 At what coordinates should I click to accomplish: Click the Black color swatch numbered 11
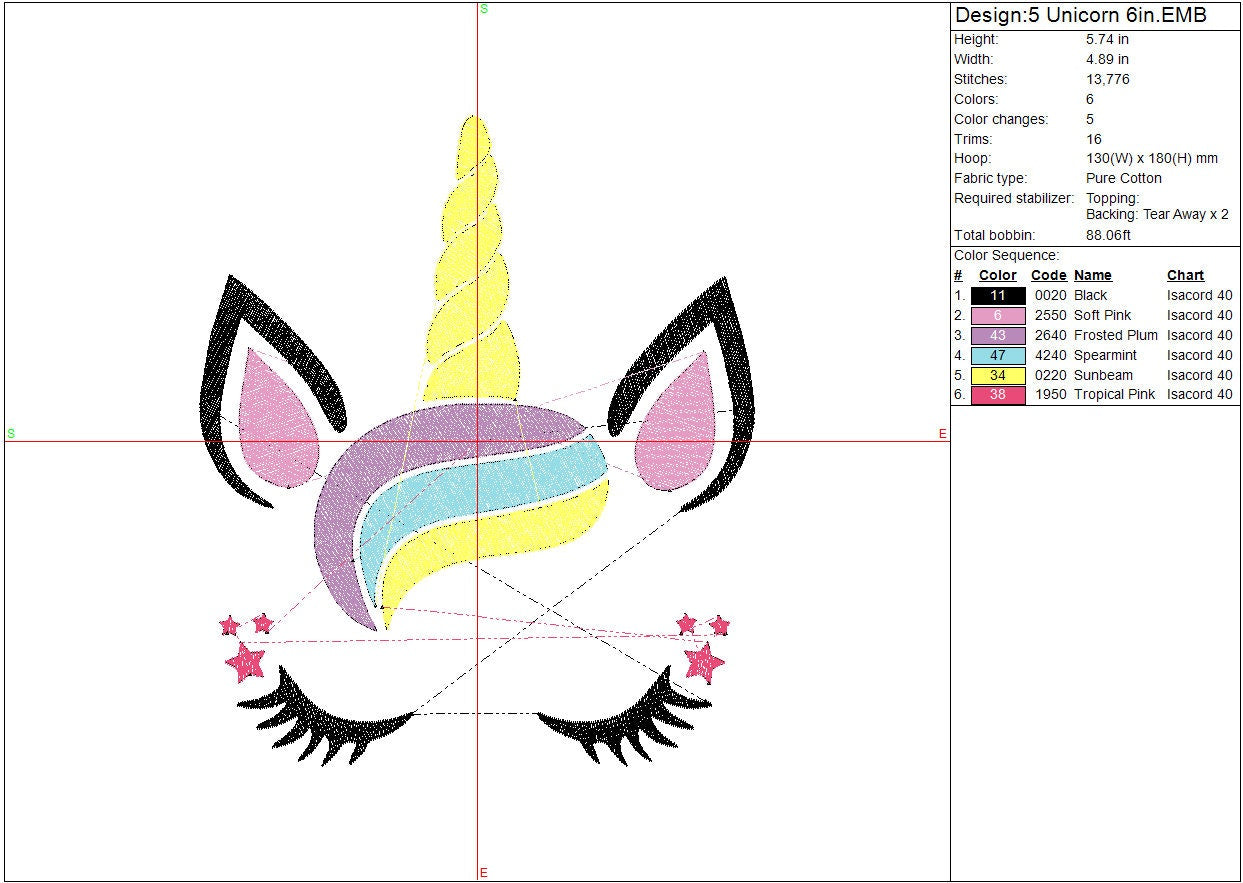[x=997, y=295]
